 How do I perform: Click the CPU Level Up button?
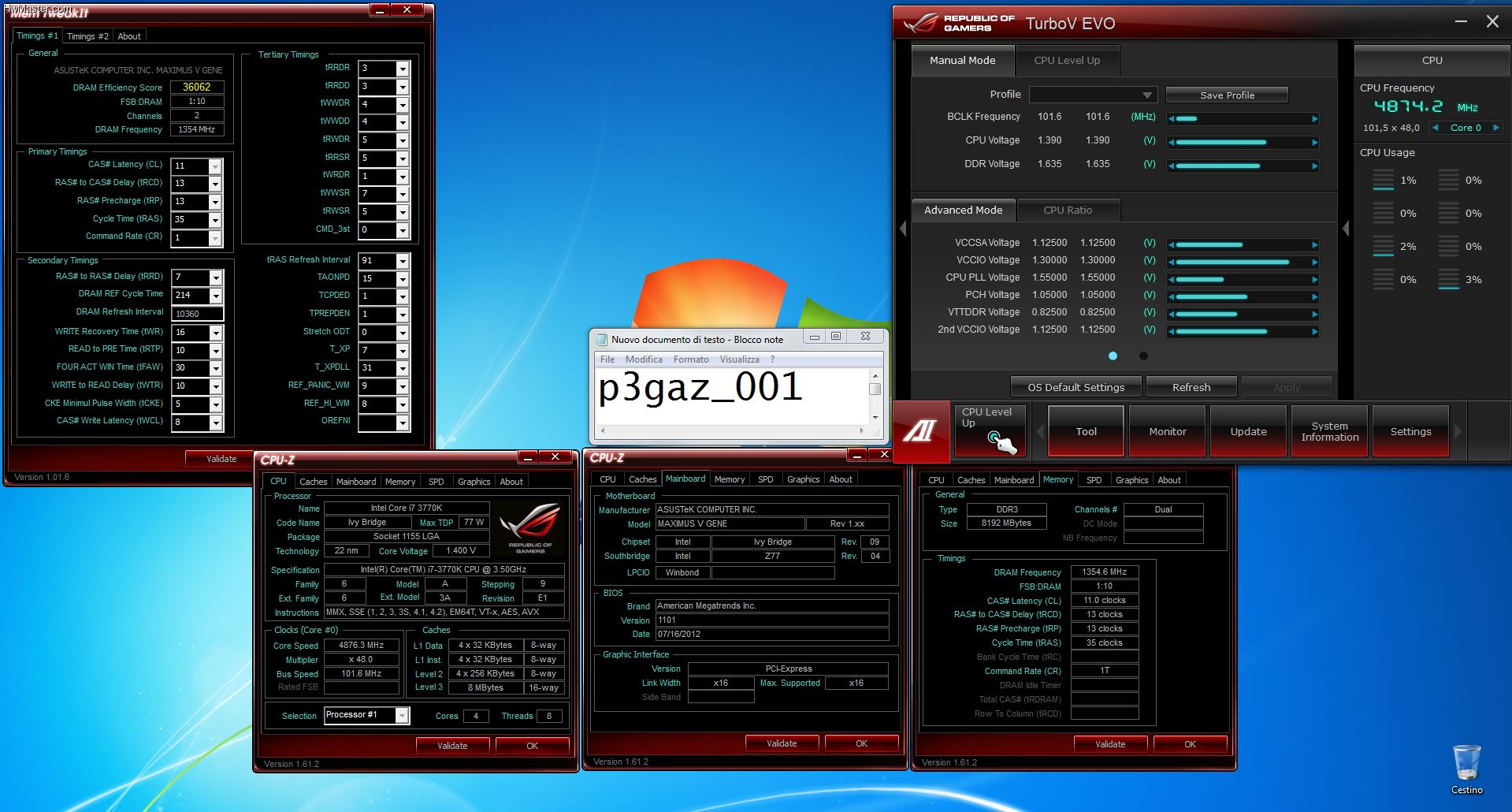tap(990, 430)
